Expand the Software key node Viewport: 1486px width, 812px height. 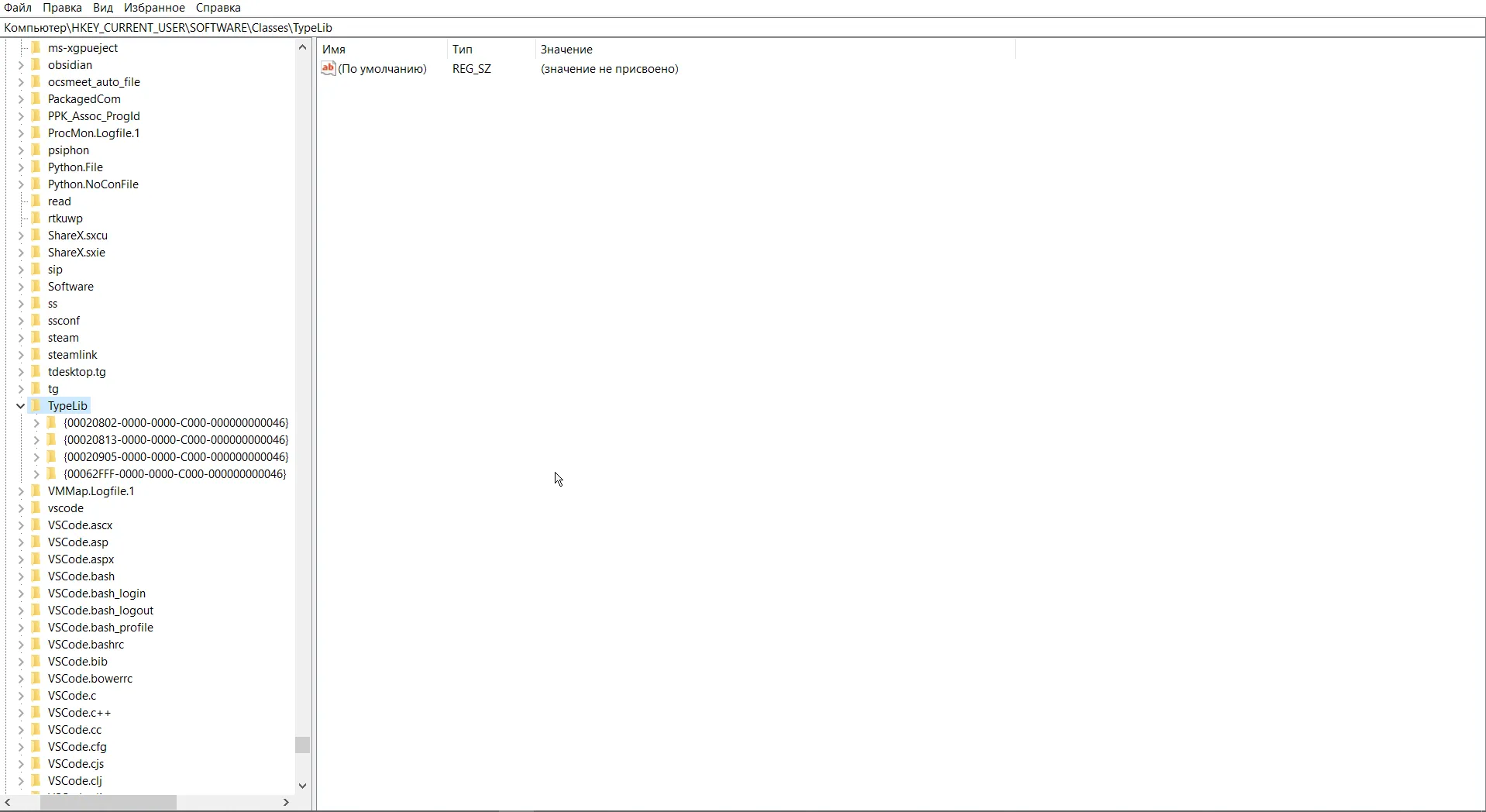pos(21,287)
